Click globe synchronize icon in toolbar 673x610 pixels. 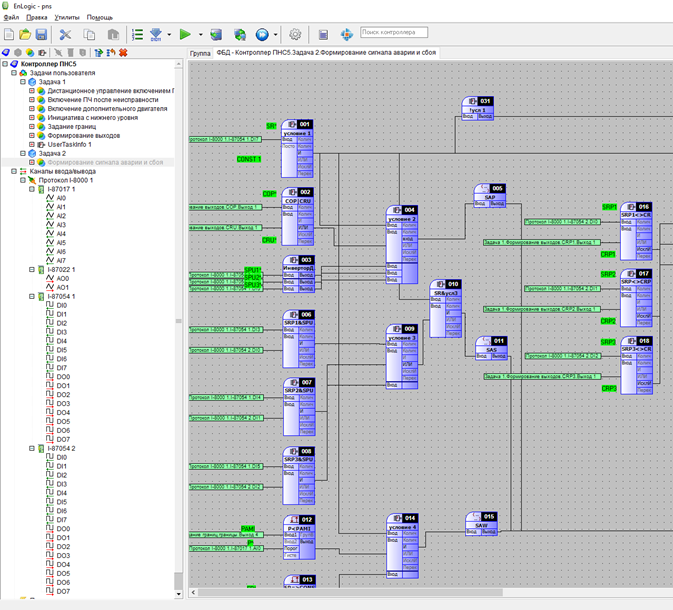tap(240, 34)
